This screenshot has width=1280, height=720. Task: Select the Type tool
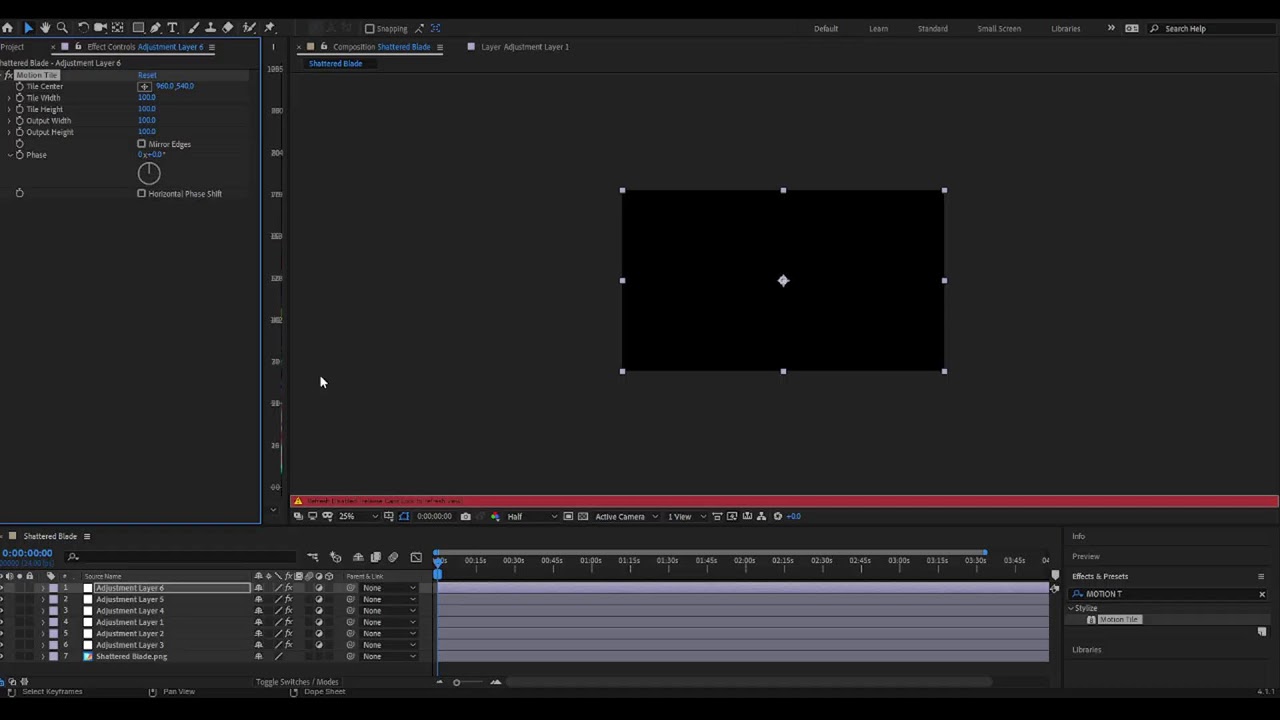point(172,28)
